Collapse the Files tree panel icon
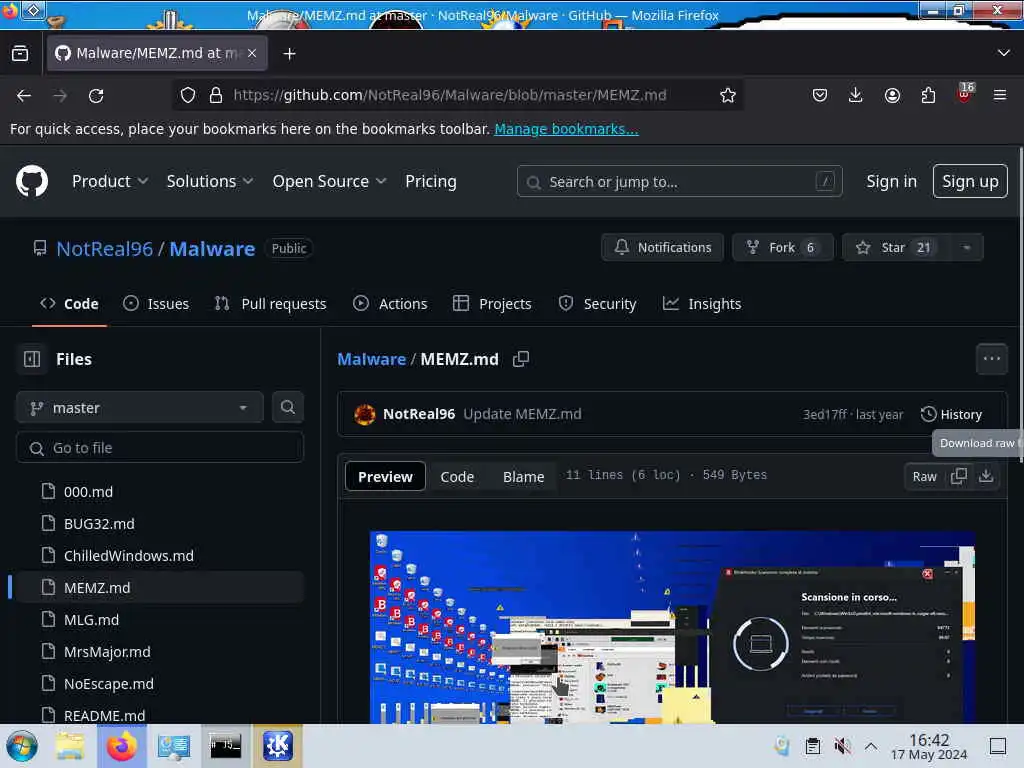This screenshot has width=1024, height=768. [x=32, y=359]
